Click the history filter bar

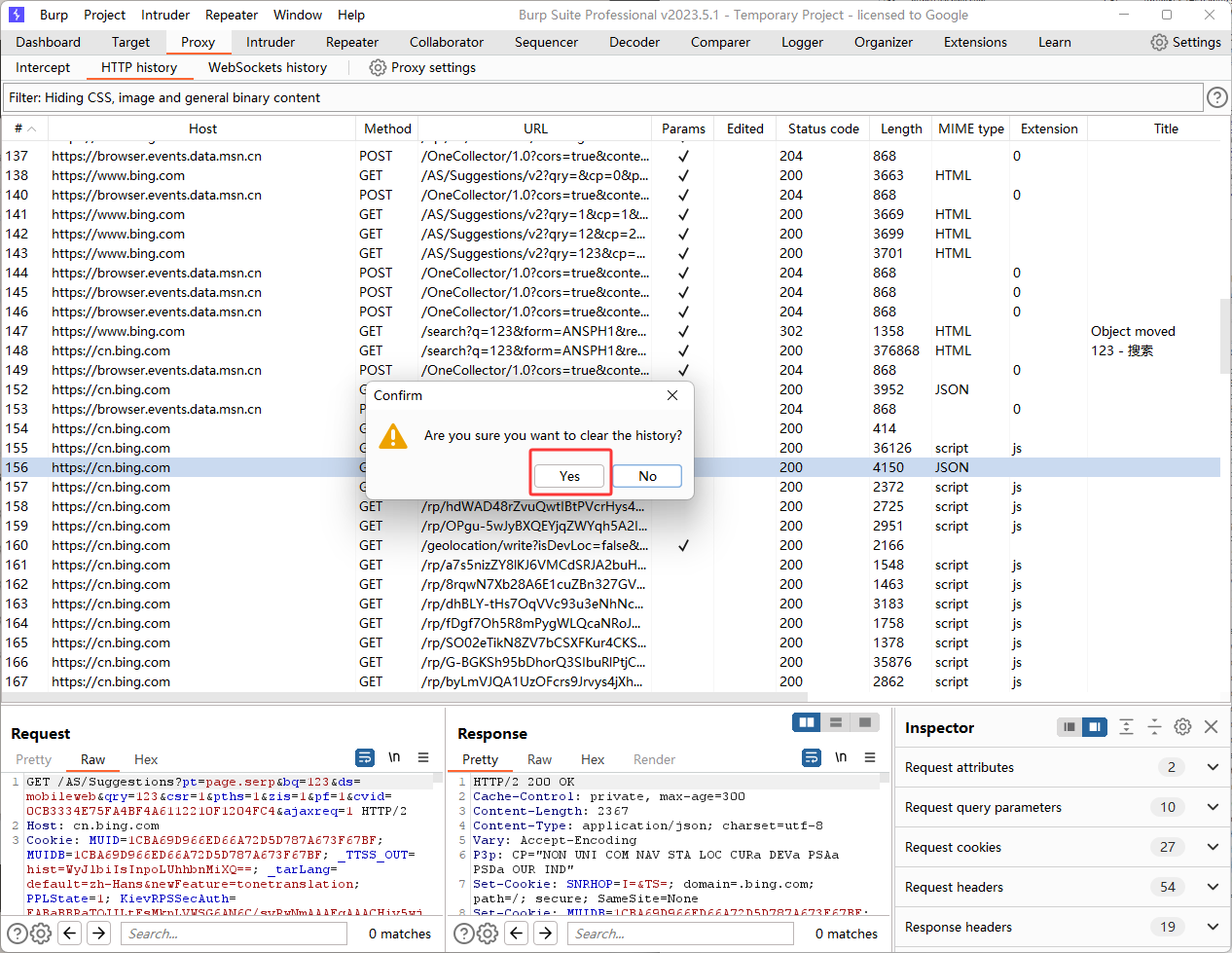603,97
